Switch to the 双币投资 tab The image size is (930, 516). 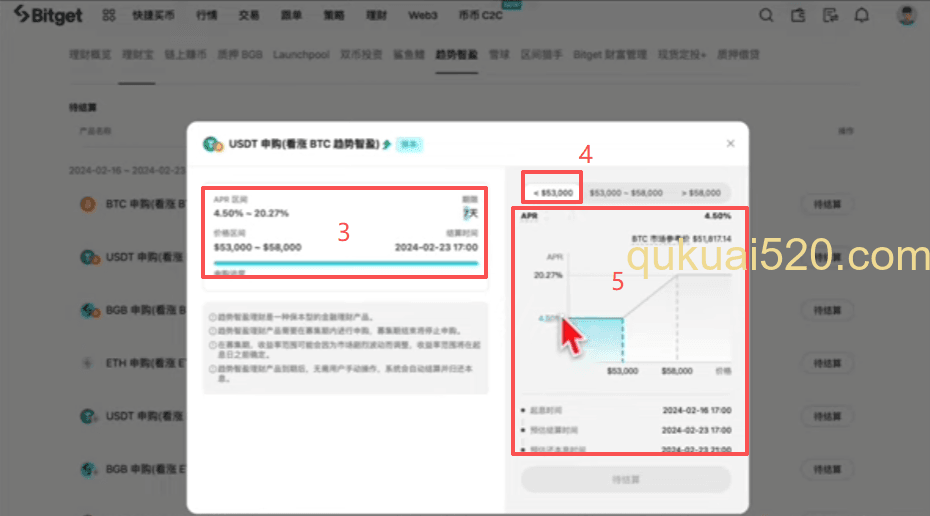(361, 55)
